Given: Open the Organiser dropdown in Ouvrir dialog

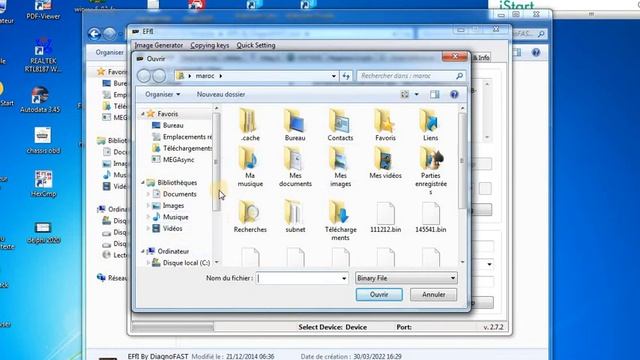Looking at the screenshot, I should (x=162, y=94).
